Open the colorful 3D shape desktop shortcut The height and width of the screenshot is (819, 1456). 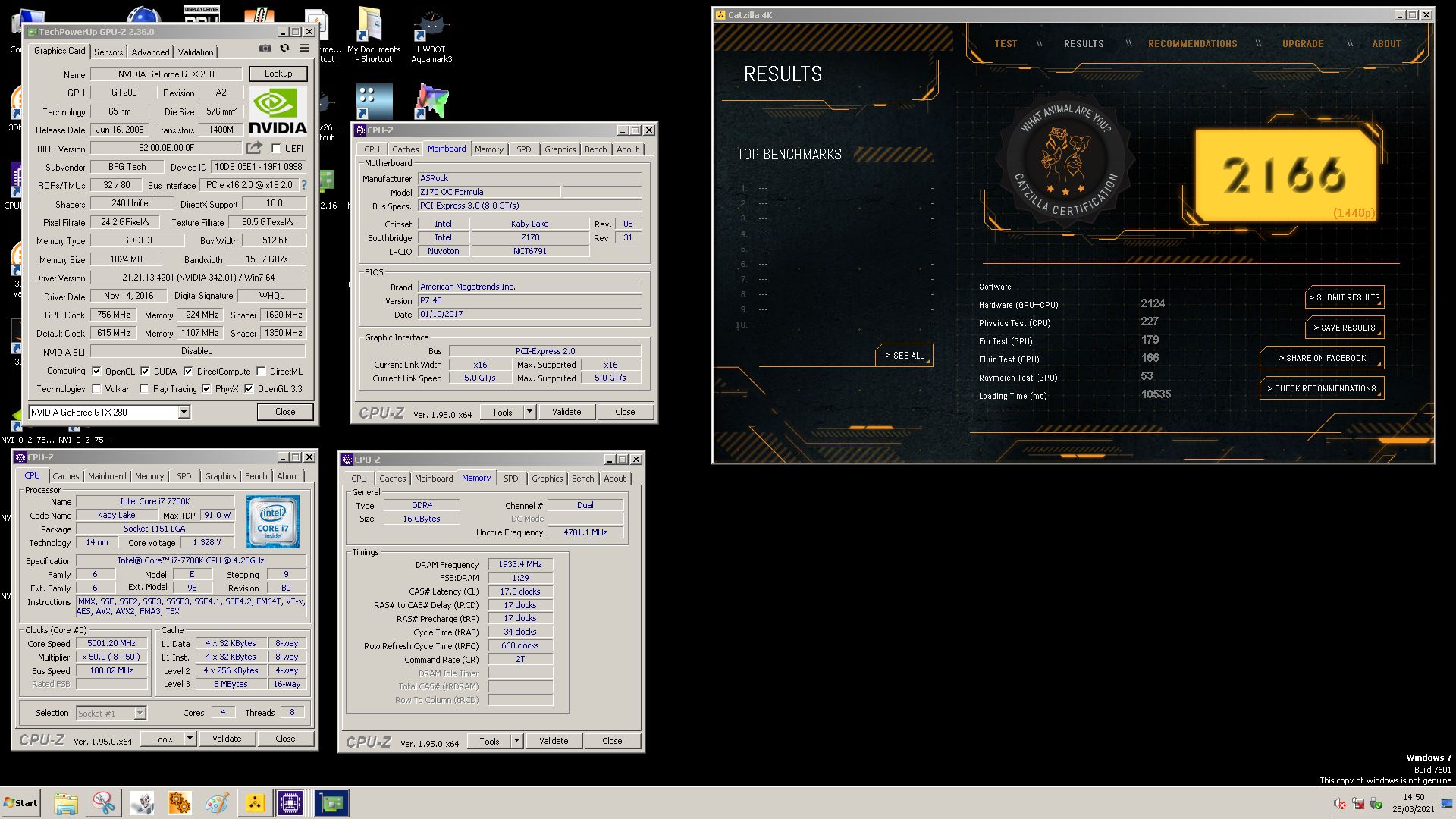(431, 102)
